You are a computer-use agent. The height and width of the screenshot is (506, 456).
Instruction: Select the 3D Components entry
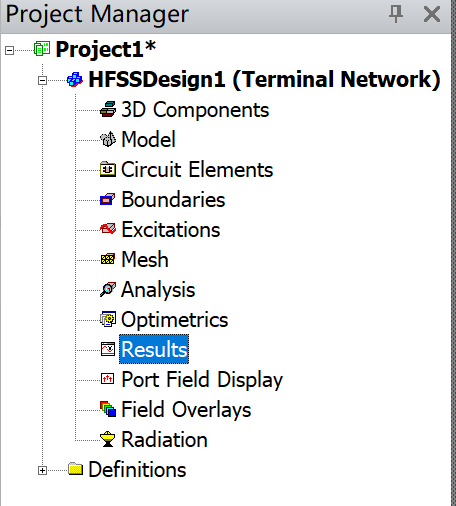click(195, 110)
